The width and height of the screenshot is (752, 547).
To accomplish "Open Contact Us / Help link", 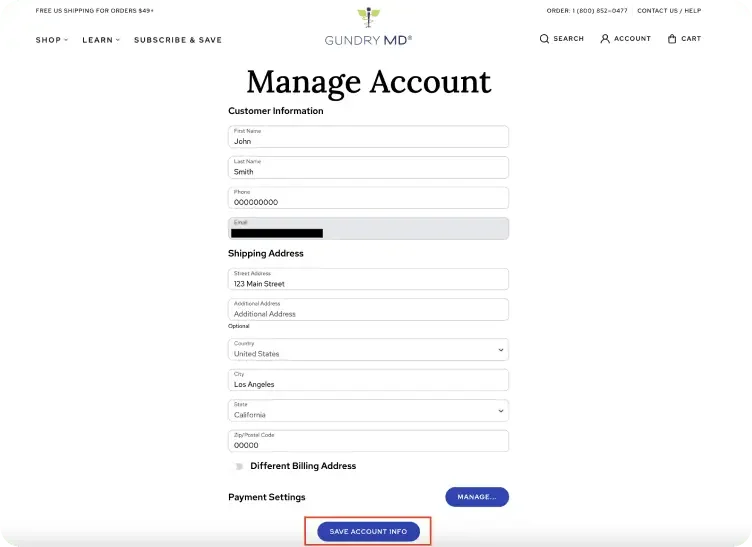I will tap(669, 11).
